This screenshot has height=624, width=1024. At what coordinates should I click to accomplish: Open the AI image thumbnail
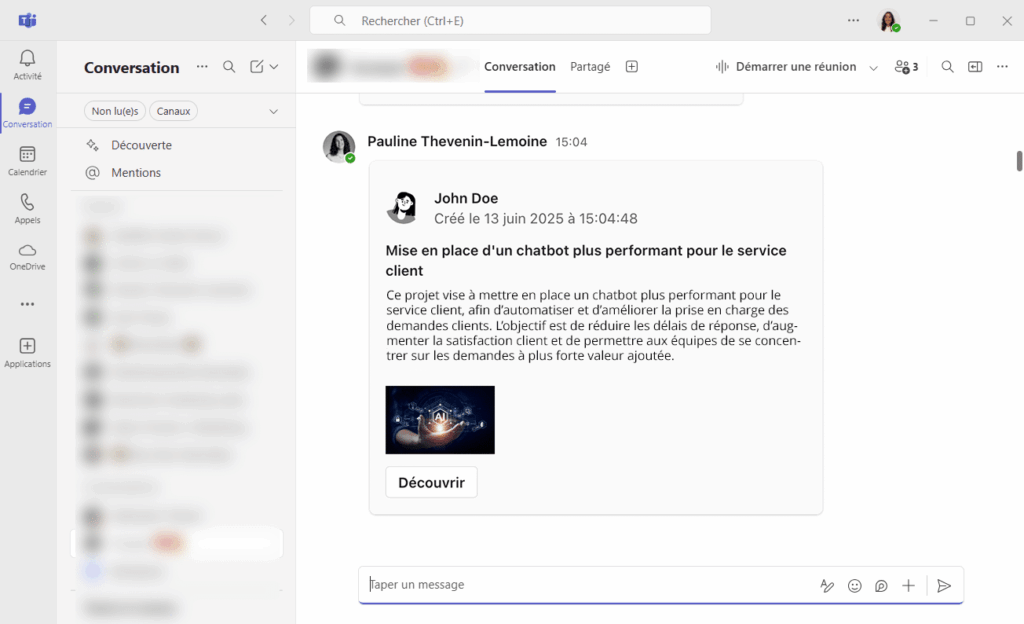(440, 420)
